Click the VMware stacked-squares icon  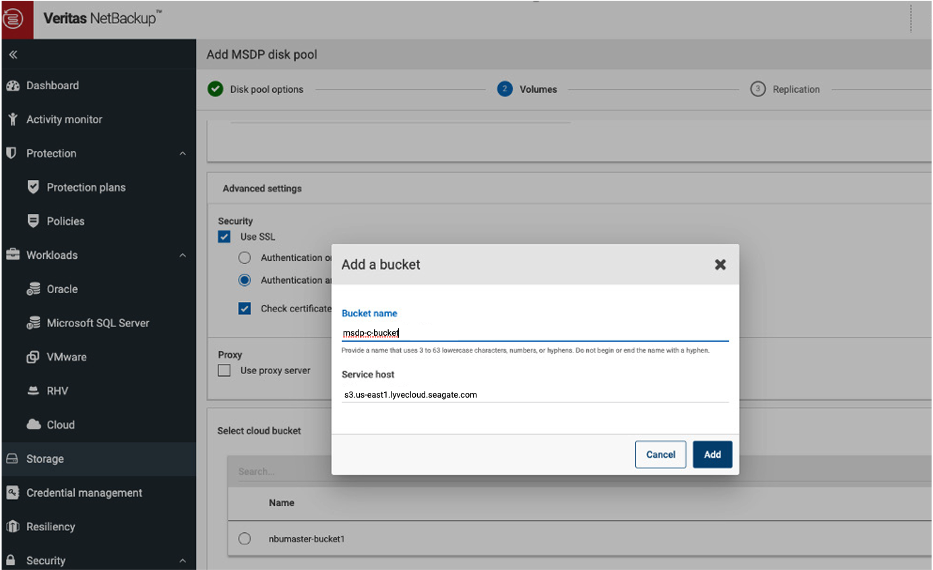click(x=33, y=357)
